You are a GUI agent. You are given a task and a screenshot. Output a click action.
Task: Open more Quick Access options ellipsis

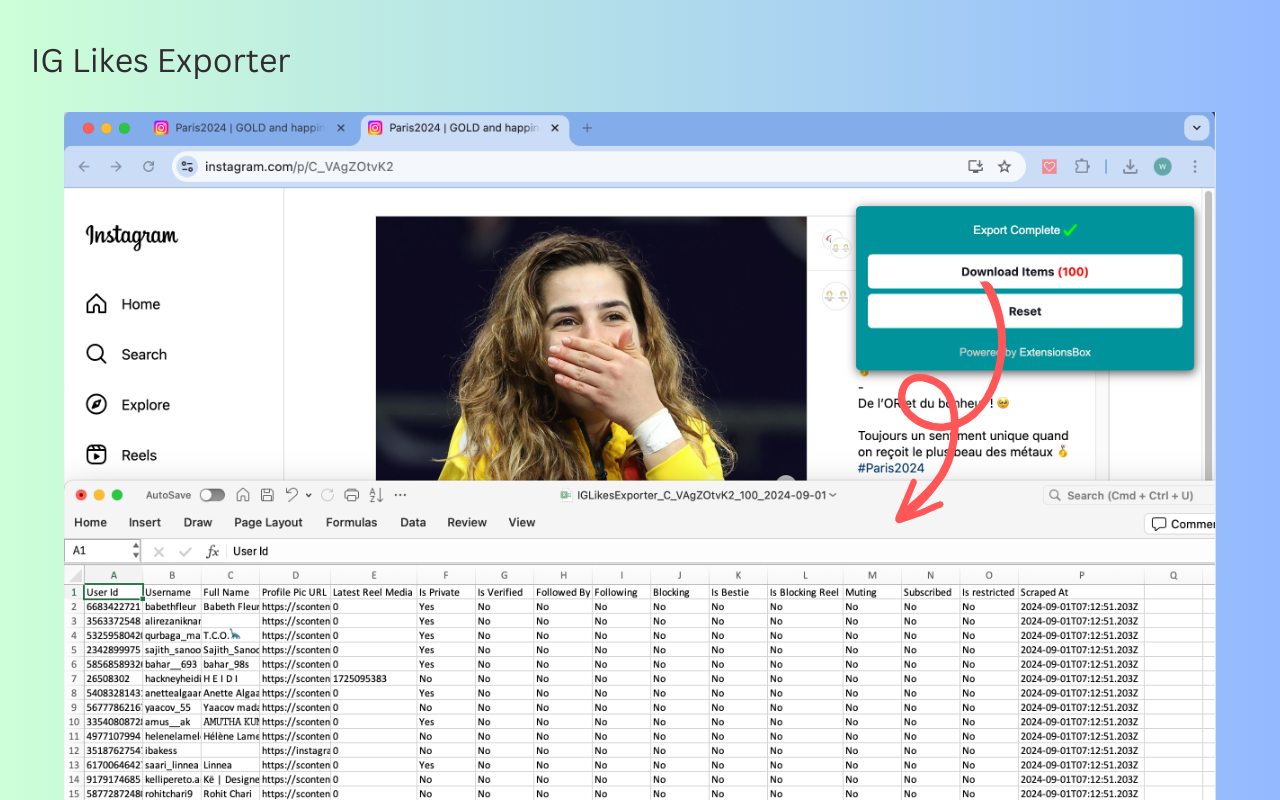pos(401,495)
